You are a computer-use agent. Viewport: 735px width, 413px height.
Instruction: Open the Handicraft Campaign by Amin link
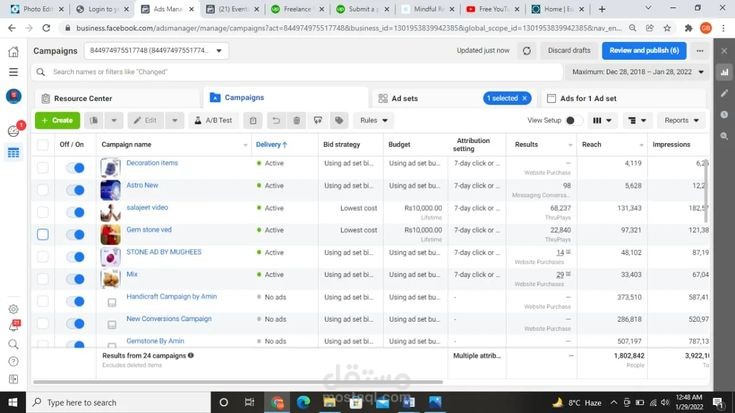[172, 296]
